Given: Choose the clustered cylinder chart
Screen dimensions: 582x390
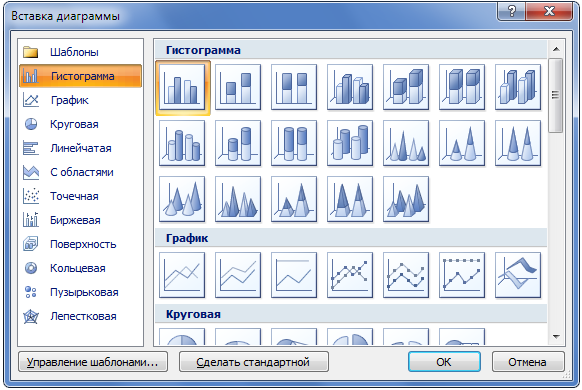Looking at the screenshot, I should [x=182, y=143].
